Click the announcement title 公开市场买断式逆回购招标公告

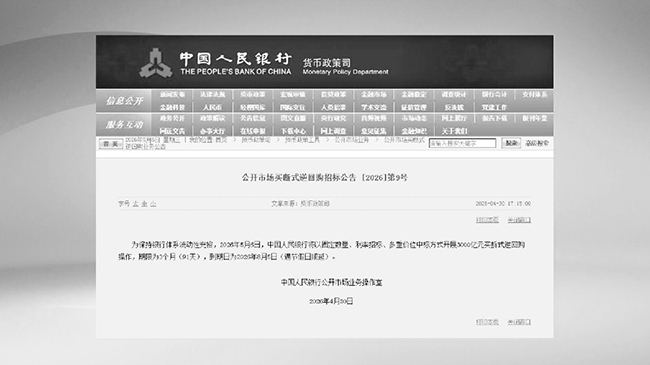click(x=298, y=178)
